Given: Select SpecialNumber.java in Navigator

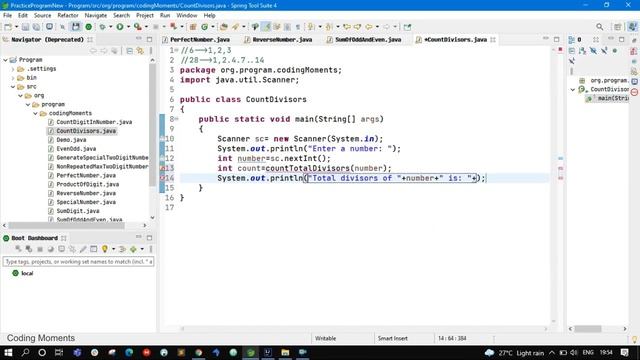Looking at the screenshot, I should click(x=86, y=202).
